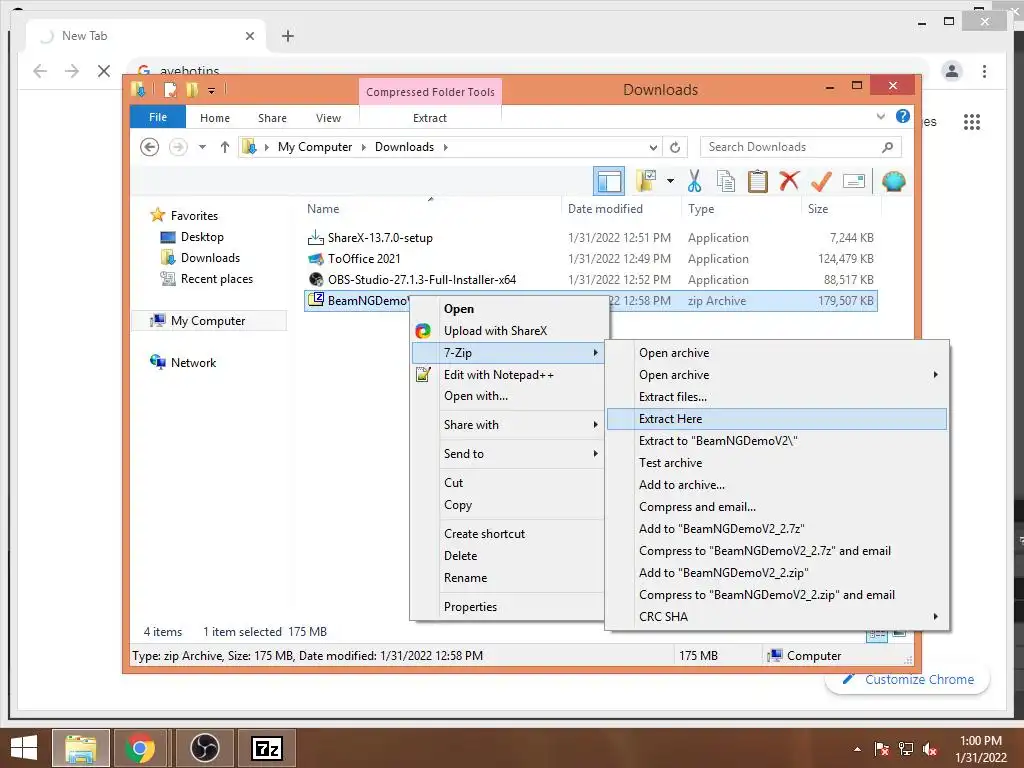Image resolution: width=1024 pixels, height=768 pixels.
Task: Expand the ribbon chevron near help icon
Action: 880,116
